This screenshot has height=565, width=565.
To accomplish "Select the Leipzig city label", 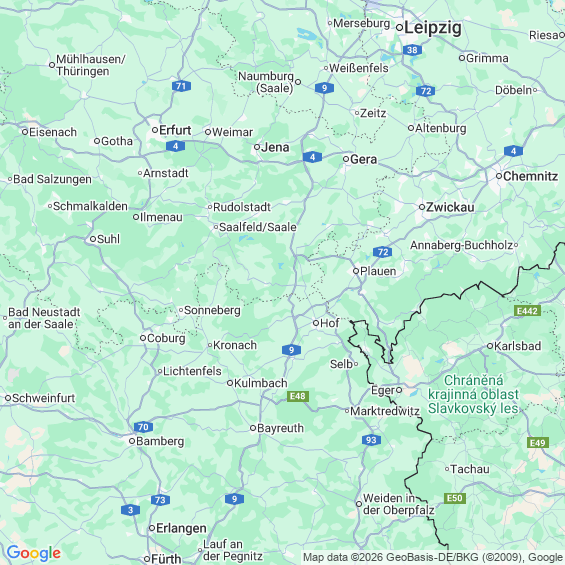I will (x=432, y=27).
